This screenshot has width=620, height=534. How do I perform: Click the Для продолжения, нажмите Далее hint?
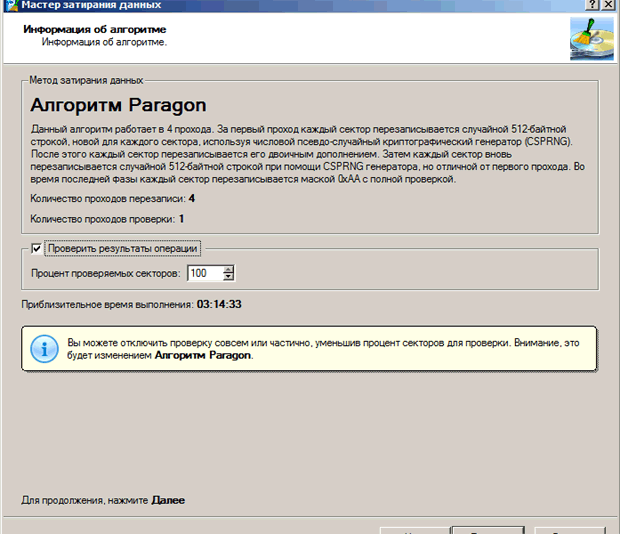tap(103, 500)
